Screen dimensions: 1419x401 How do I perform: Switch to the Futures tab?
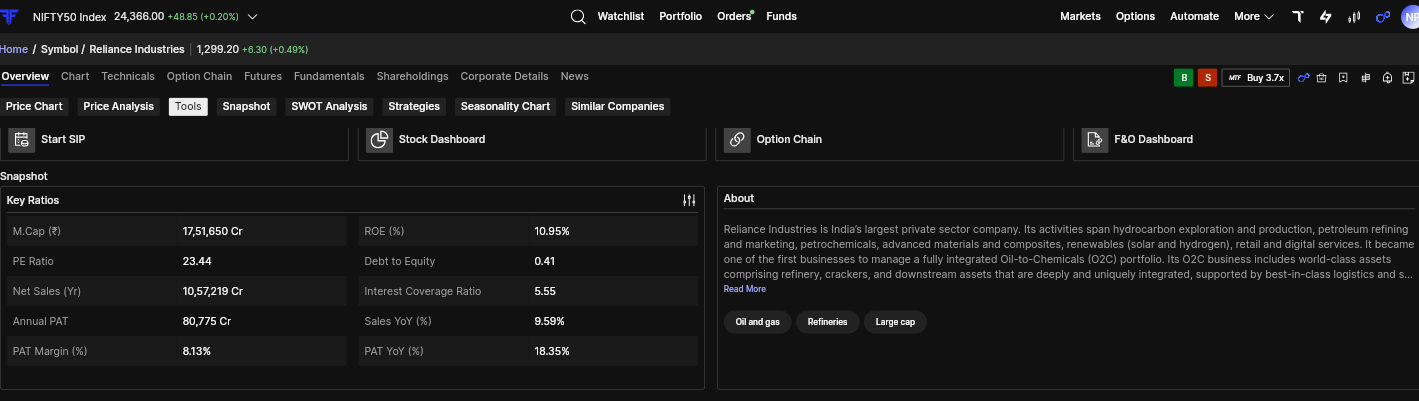[263, 76]
